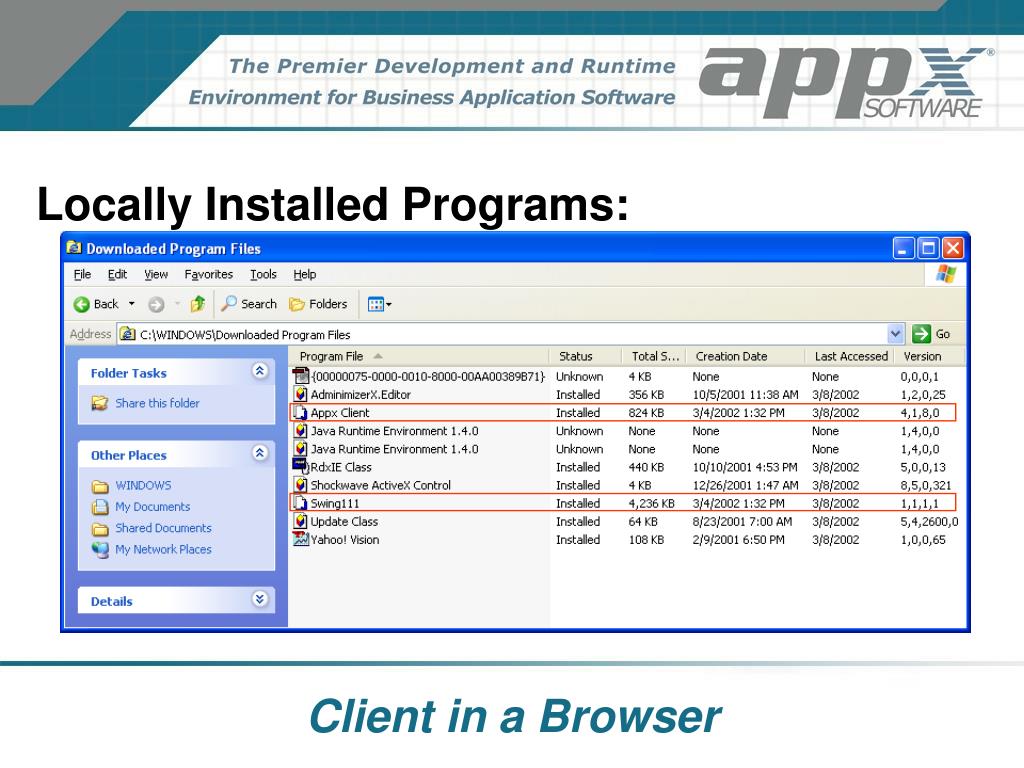Click the My Network Places icon
Screen dimensions: 1024x768
point(100,550)
